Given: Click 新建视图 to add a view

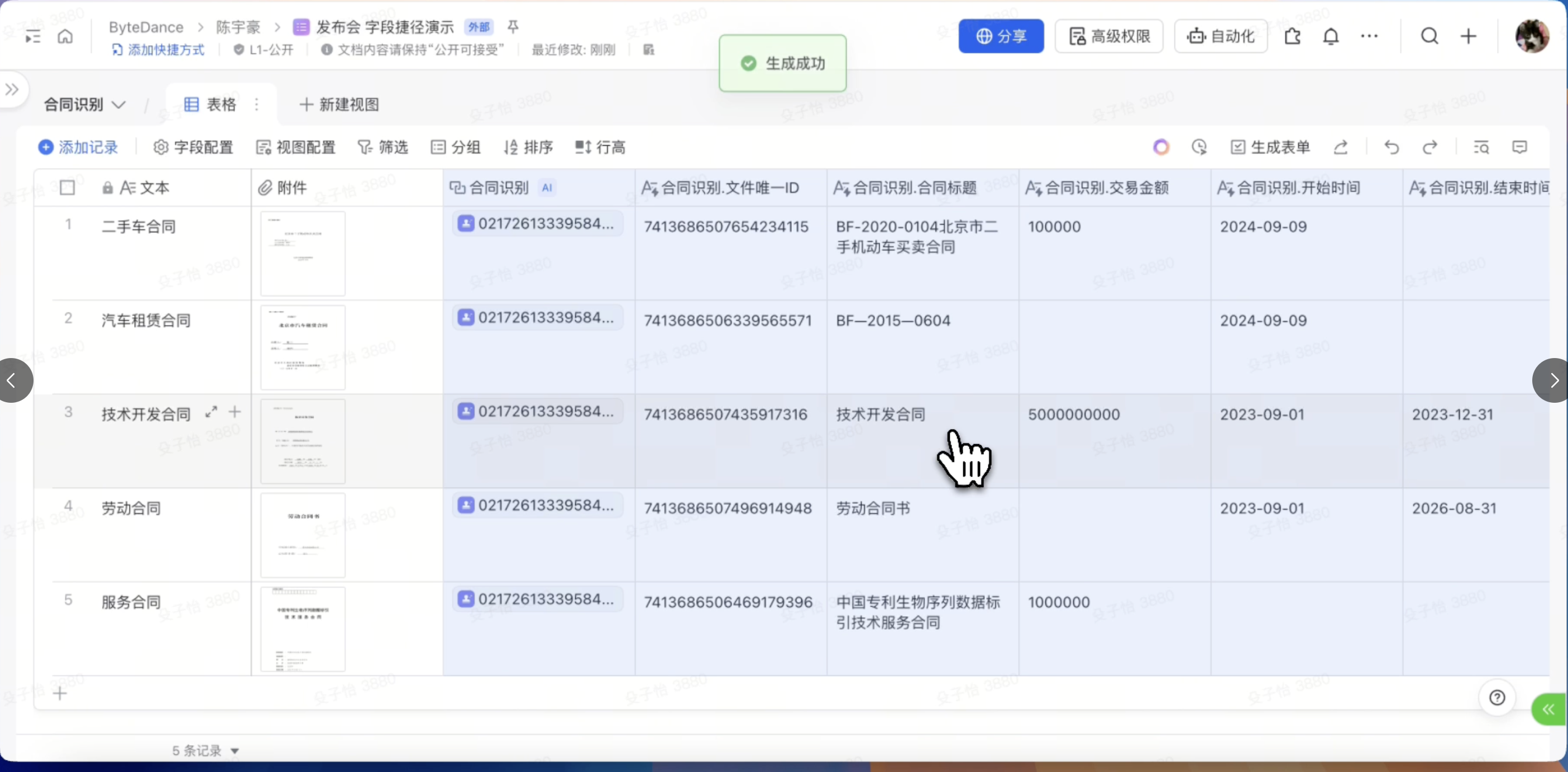Looking at the screenshot, I should [x=340, y=104].
